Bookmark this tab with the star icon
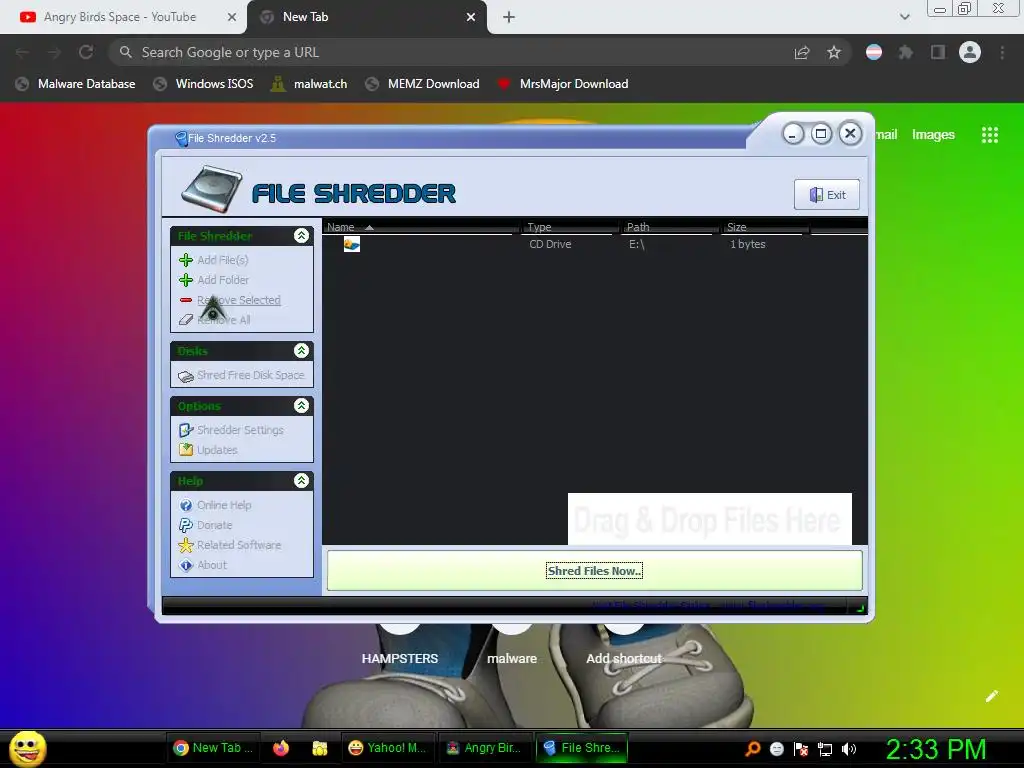The width and height of the screenshot is (1024, 768). click(x=833, y=52)
